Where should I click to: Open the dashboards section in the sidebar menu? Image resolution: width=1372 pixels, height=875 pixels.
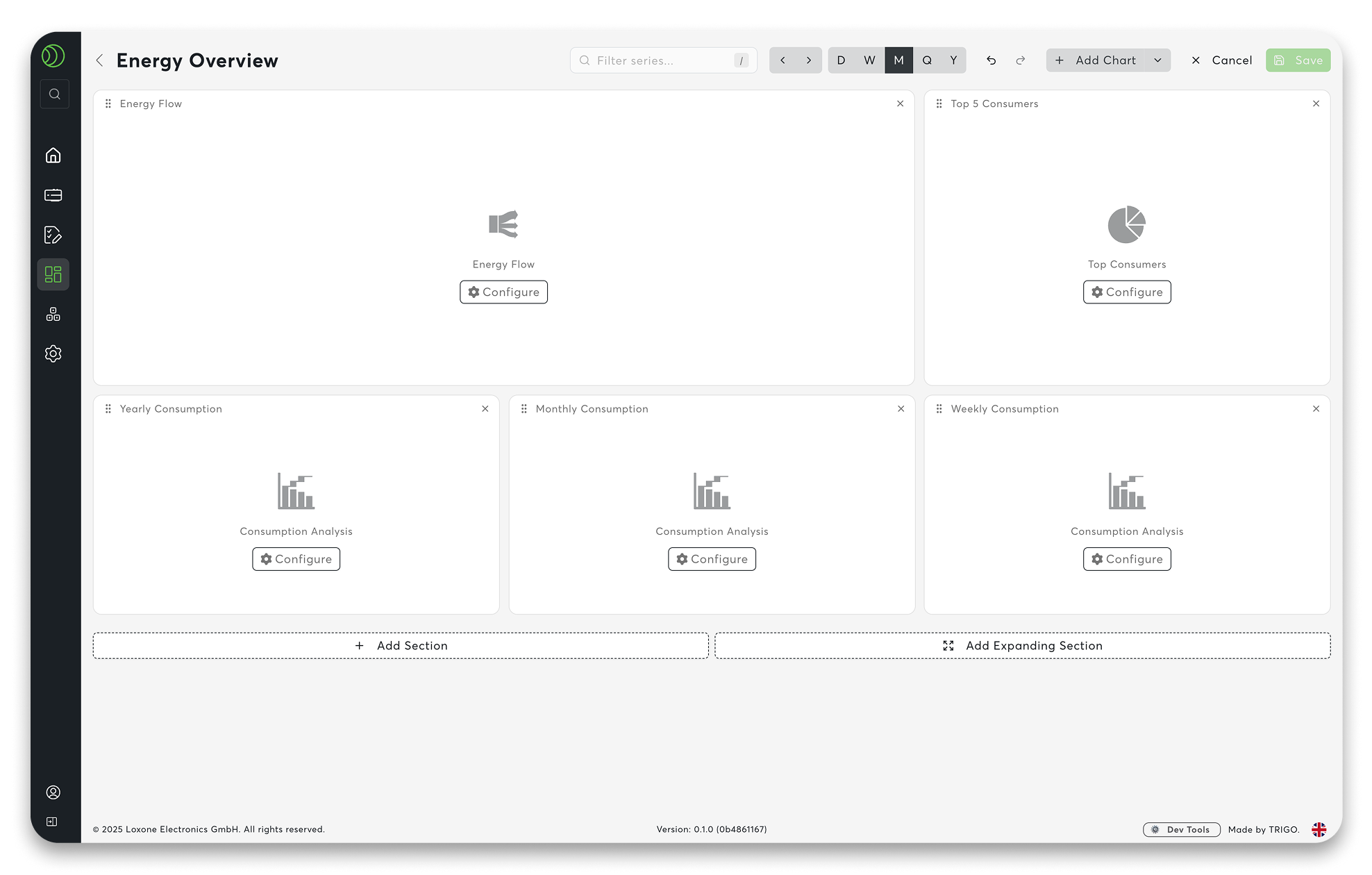[53, 274]
